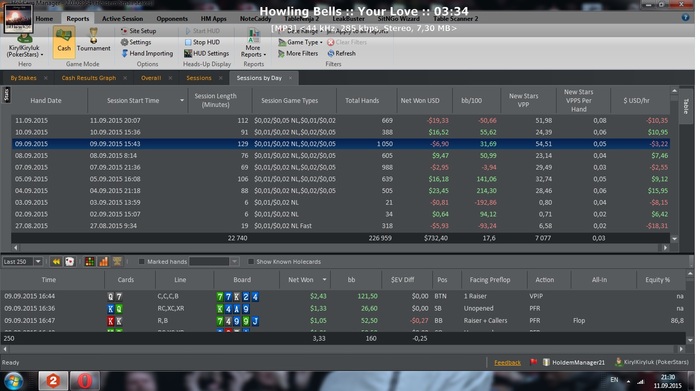Open More Filters

(x=298, y=53)
